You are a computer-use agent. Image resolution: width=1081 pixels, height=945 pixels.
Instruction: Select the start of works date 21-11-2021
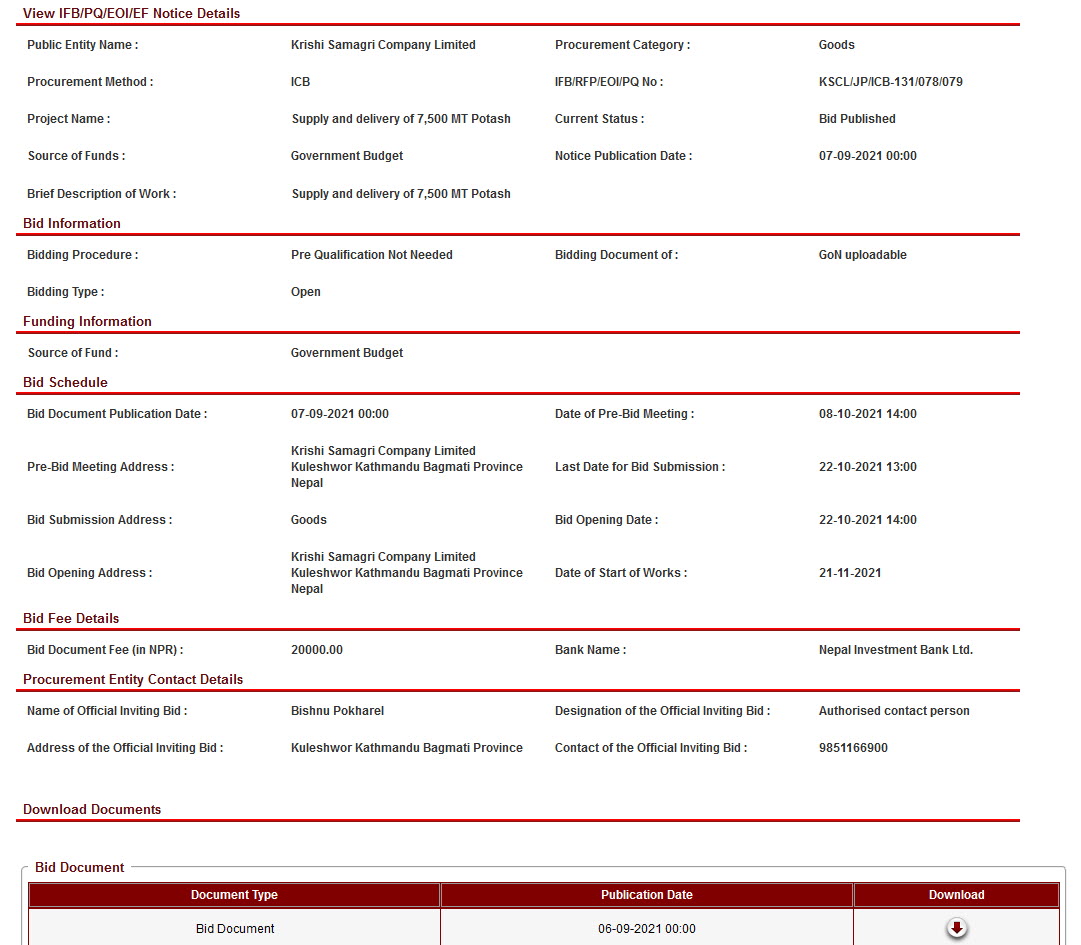[849, 573]
